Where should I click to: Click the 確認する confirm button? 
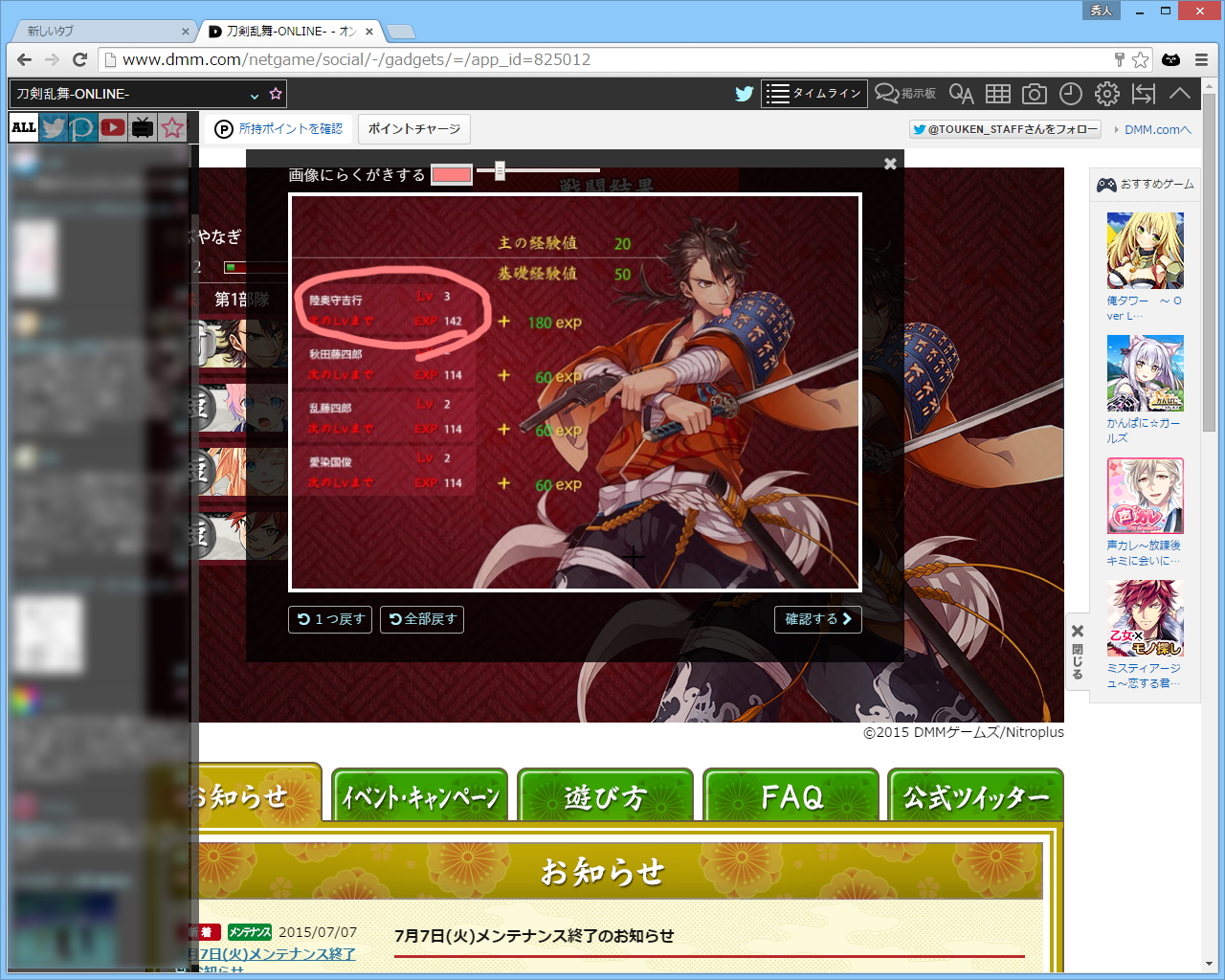pos(818,619)
